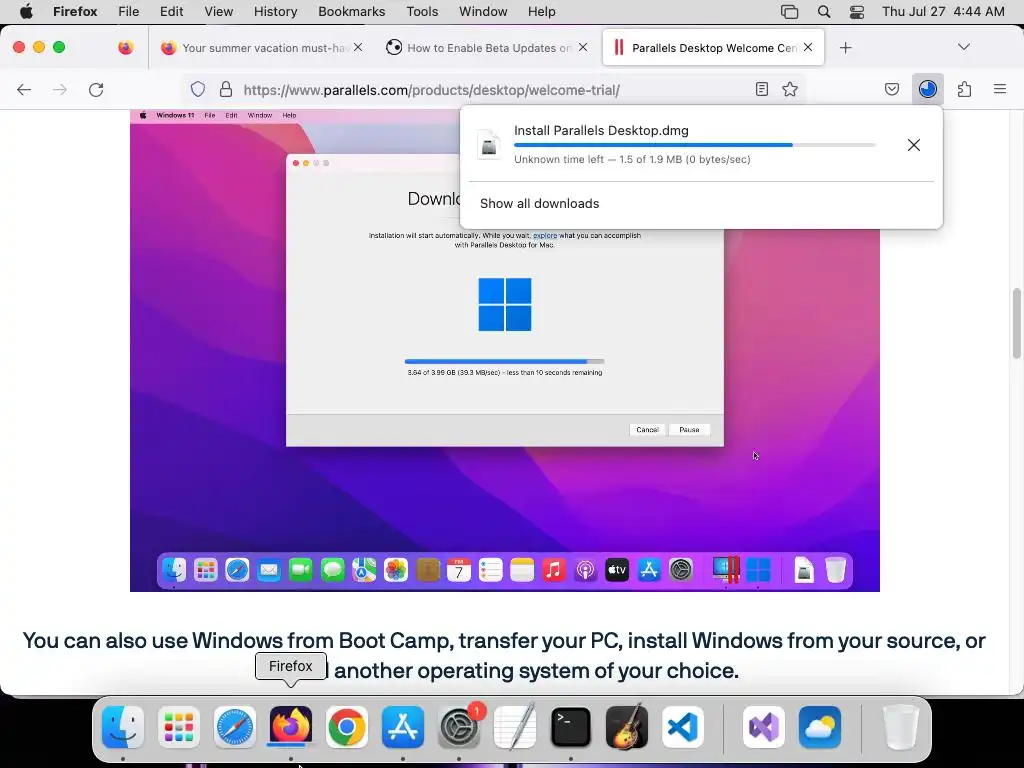The image size is (1024, 768).
Task: Open the tracking protection shield
Action: pos(198,89)
